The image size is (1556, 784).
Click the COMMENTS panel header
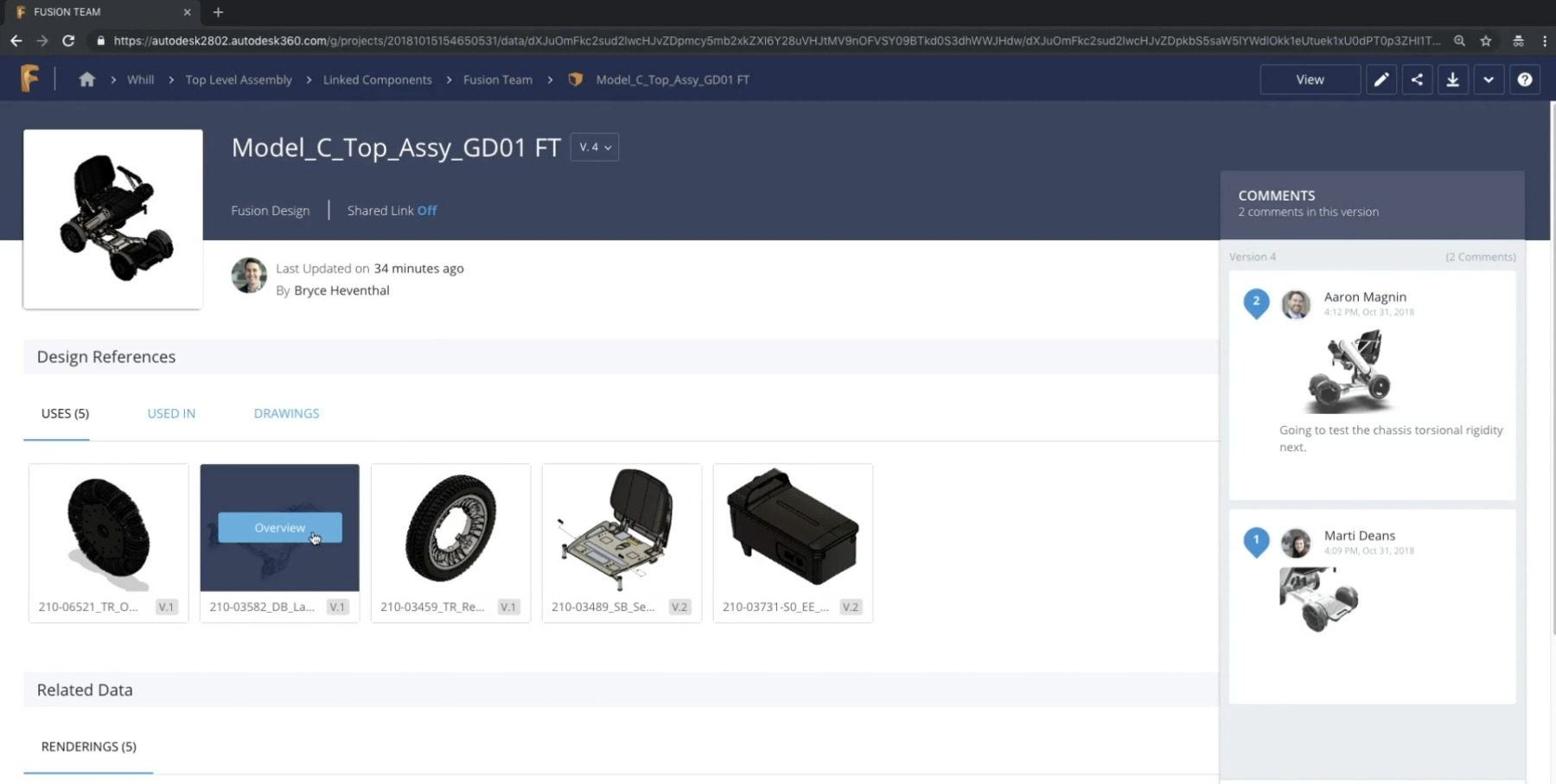pos(1373,204)
